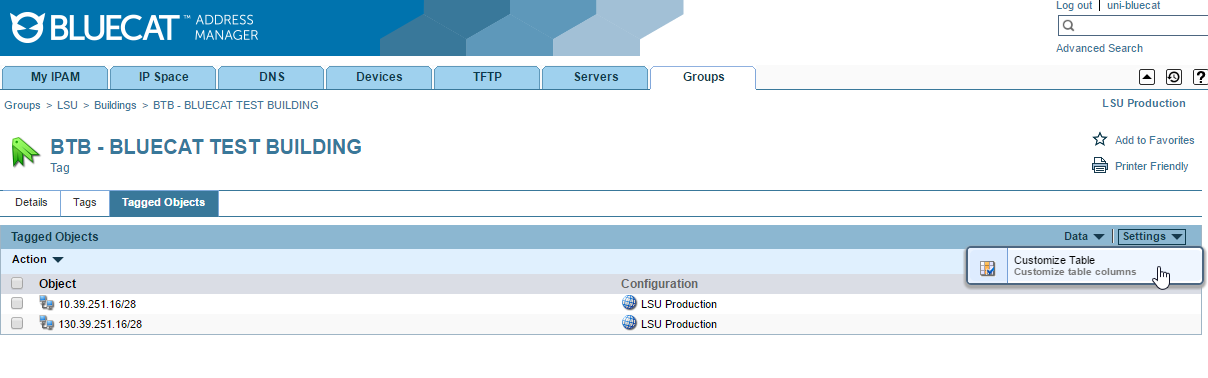Check the box for 130.39.251.16/28
The height and width of the screenshot is (378, 1208).
coord(17,323)
